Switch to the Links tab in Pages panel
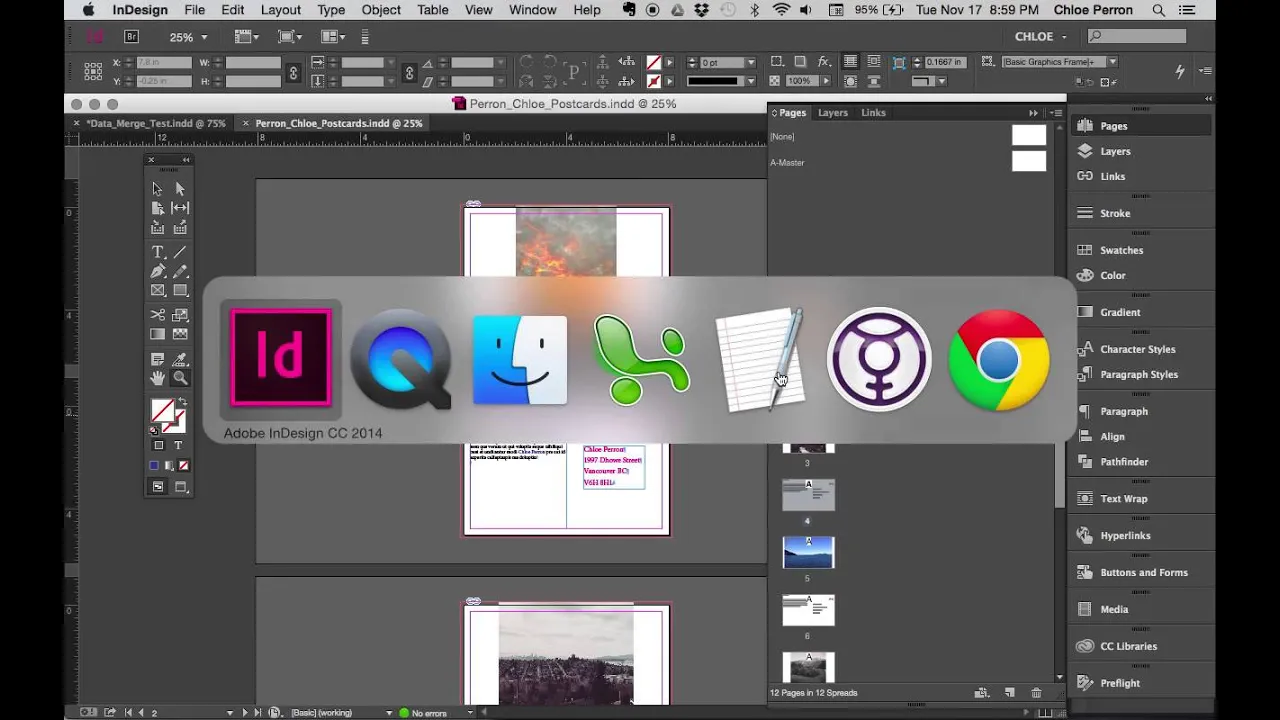The height and width of the screenshot is (720, 1280). point(873,113)
